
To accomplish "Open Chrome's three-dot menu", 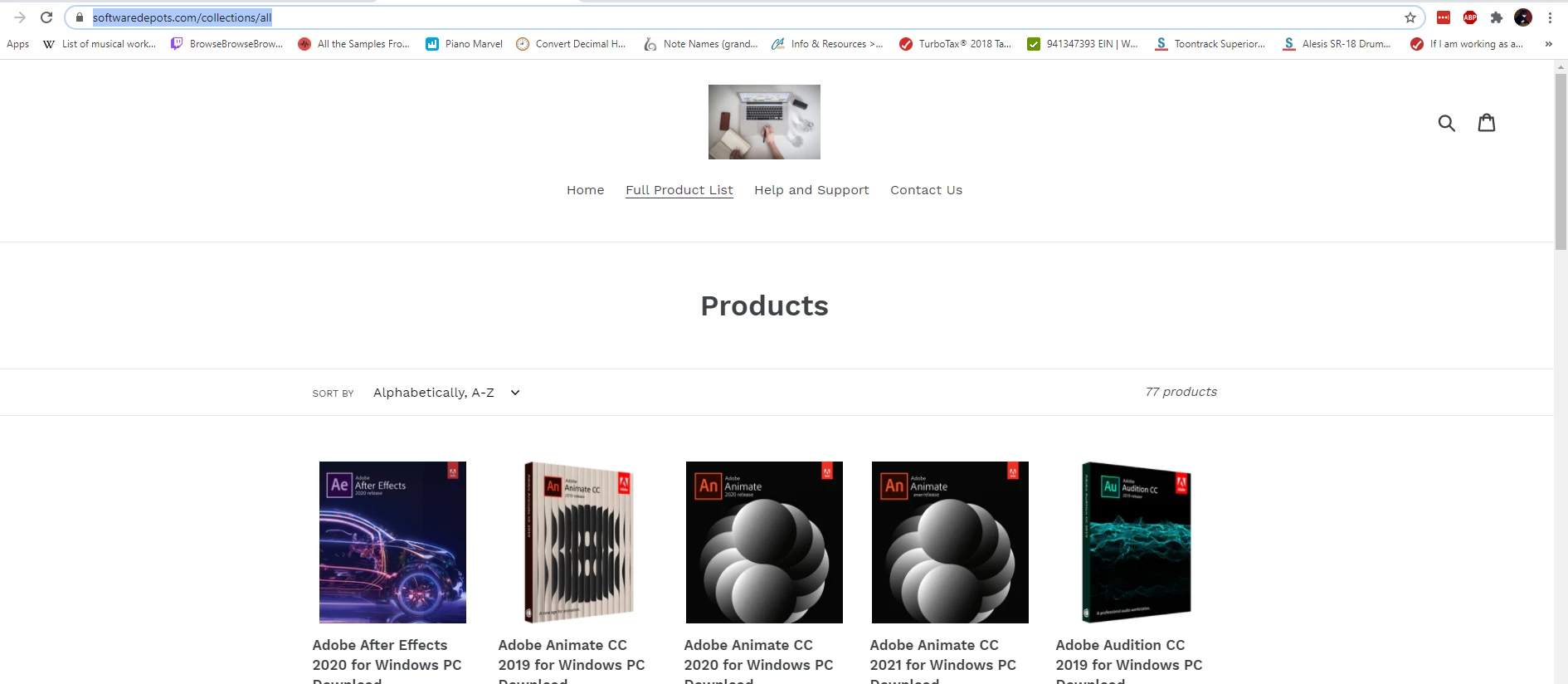I will pyautogui.click(x=1550, y=17).
